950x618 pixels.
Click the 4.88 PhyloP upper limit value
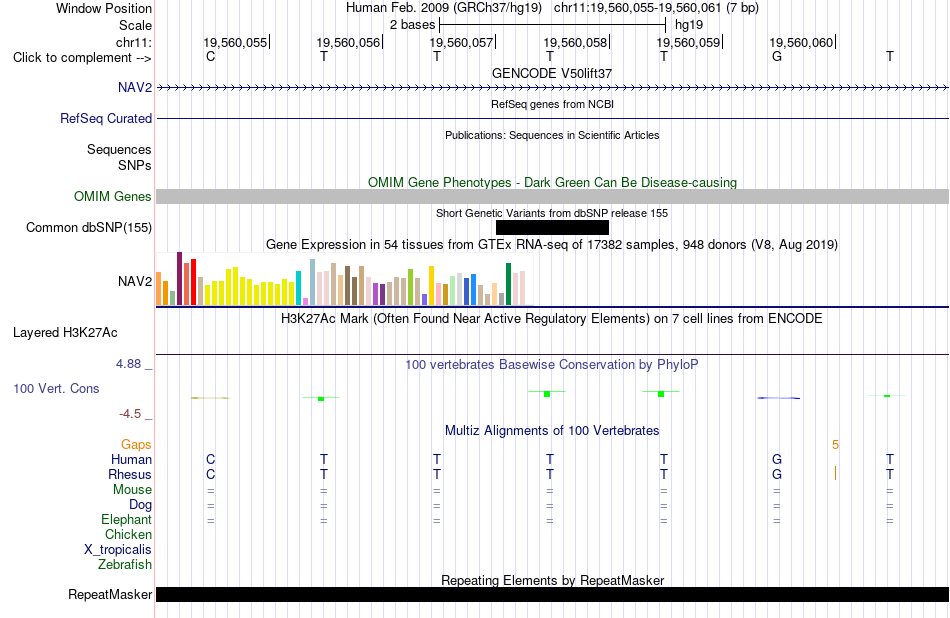(128, 364)
